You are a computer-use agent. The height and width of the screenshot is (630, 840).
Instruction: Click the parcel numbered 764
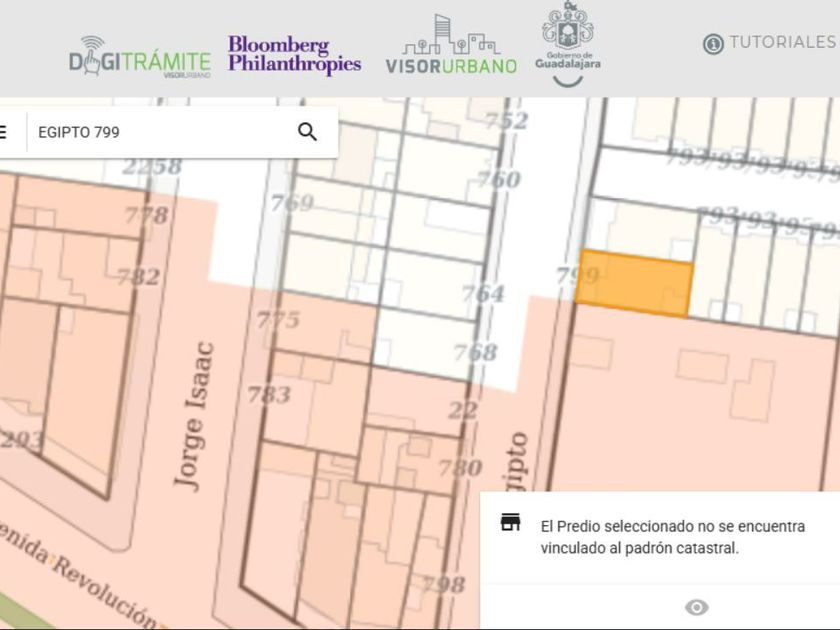pyautogui.click(x=483, y=294)
